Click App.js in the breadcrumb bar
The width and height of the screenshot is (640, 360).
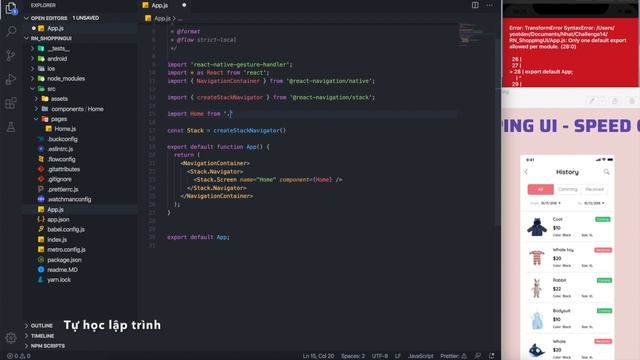coord(162,18)
